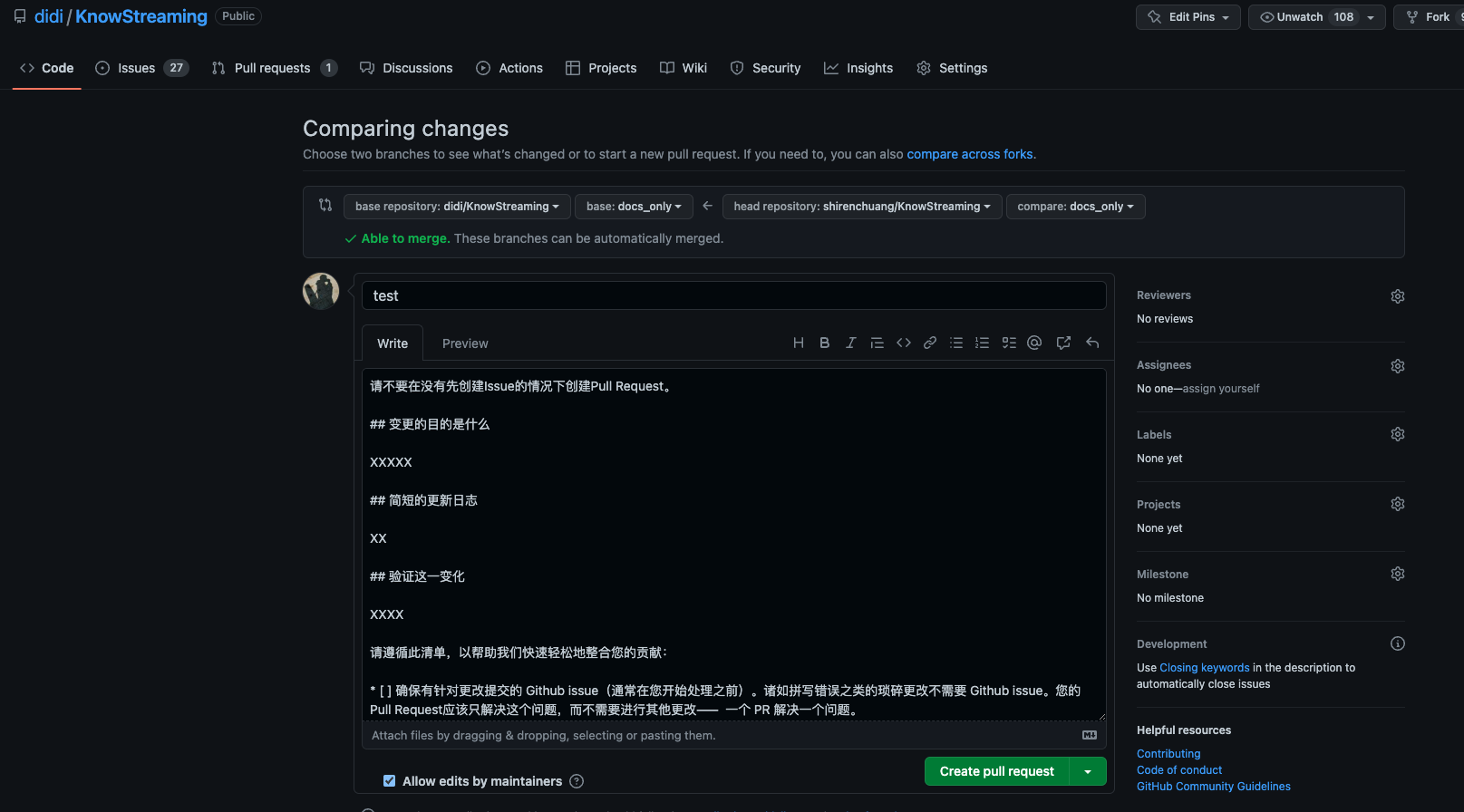Apply italic text formatting
Viewport: 1464px width, 812px height.
(851, 343)
